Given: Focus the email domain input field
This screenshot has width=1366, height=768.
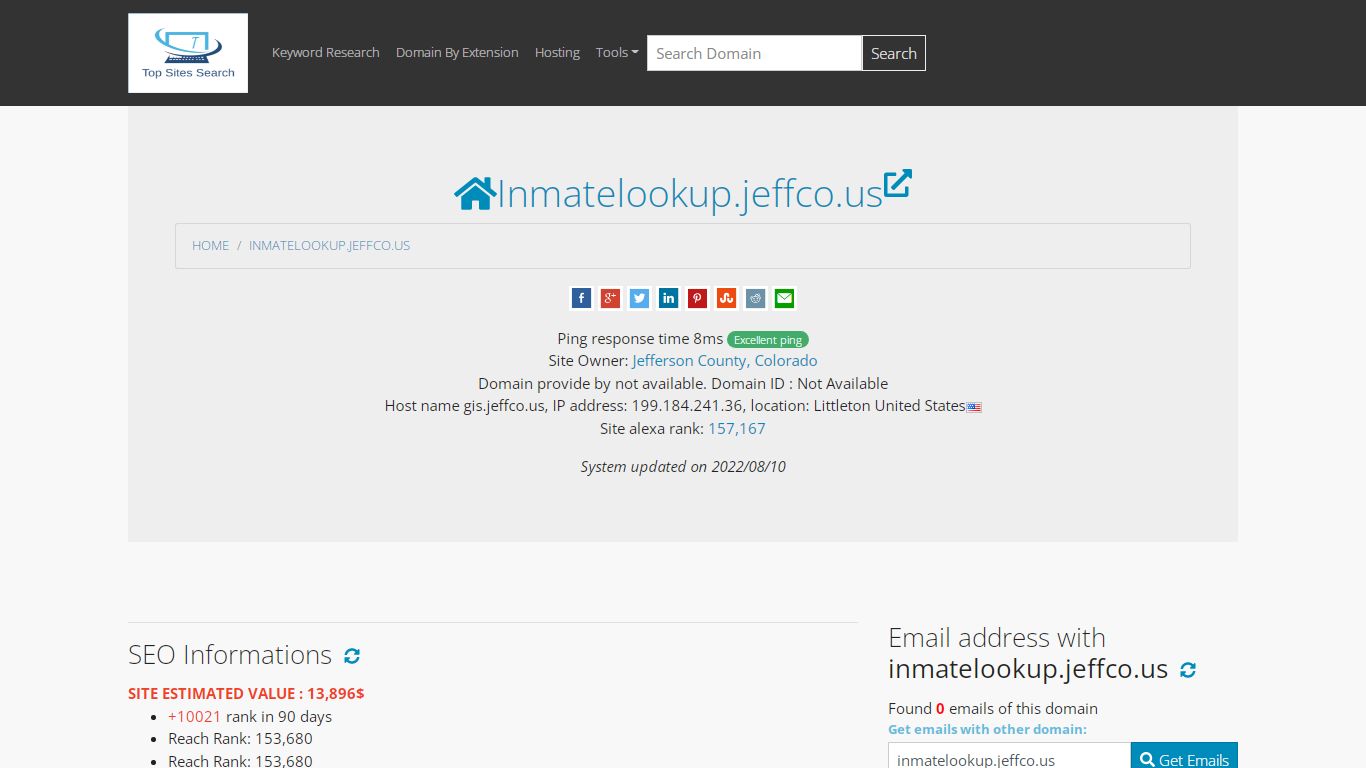Looking at the screenshot, I should (1009, 760).
